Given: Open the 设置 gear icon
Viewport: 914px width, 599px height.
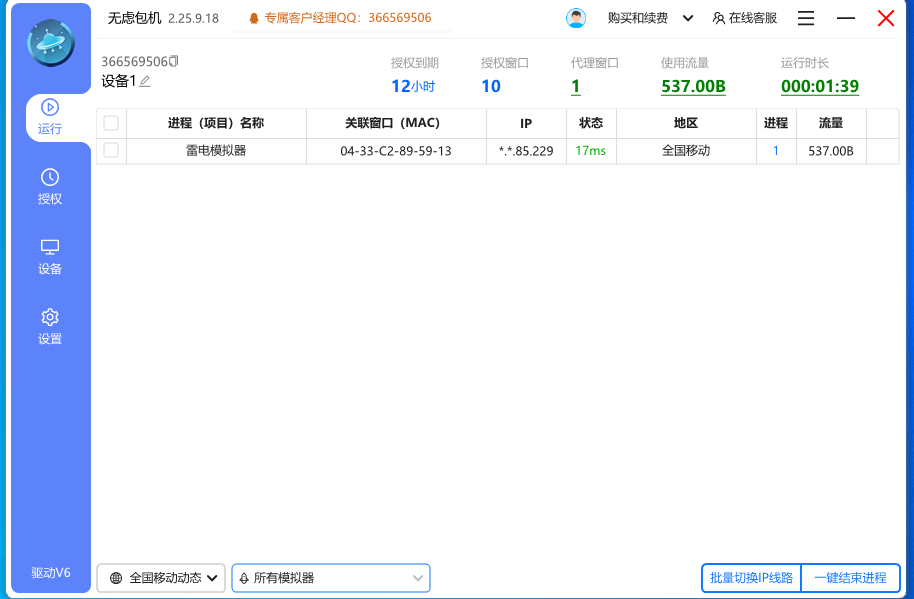Looking at the screenshot, I should click(x=50, y=317).
